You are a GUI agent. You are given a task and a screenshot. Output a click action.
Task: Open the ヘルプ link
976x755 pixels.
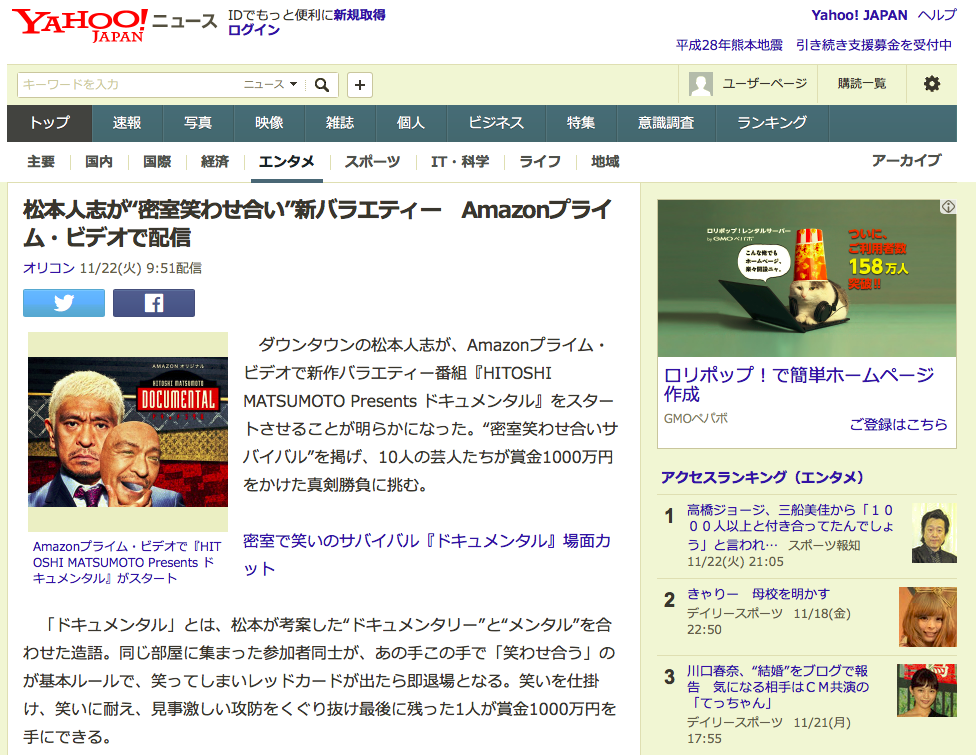[937, 15]
